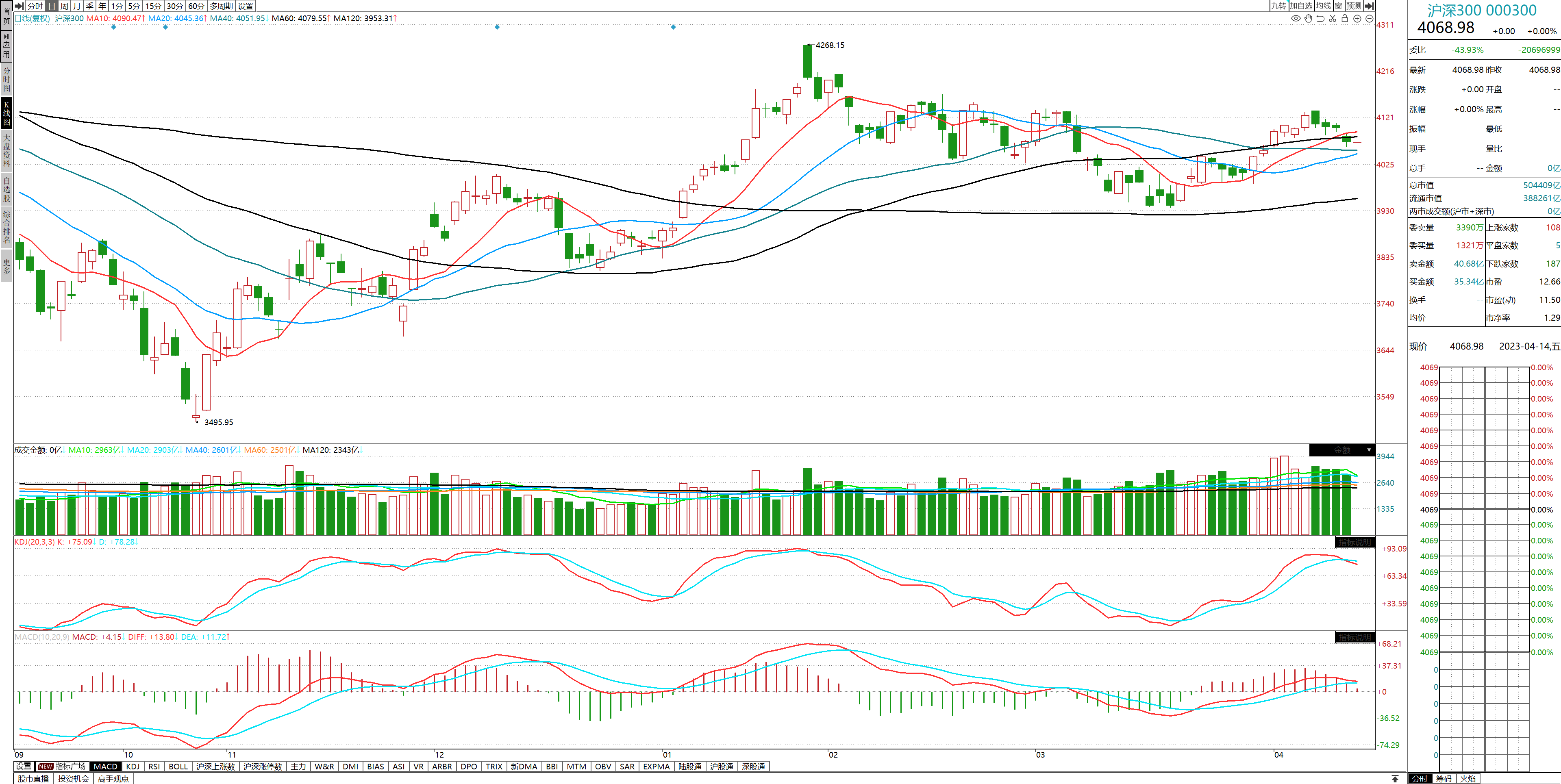Click the scroll-to-top arrow at bottom right
The width and height of the screenshot is (1561, 784).
1395,779
